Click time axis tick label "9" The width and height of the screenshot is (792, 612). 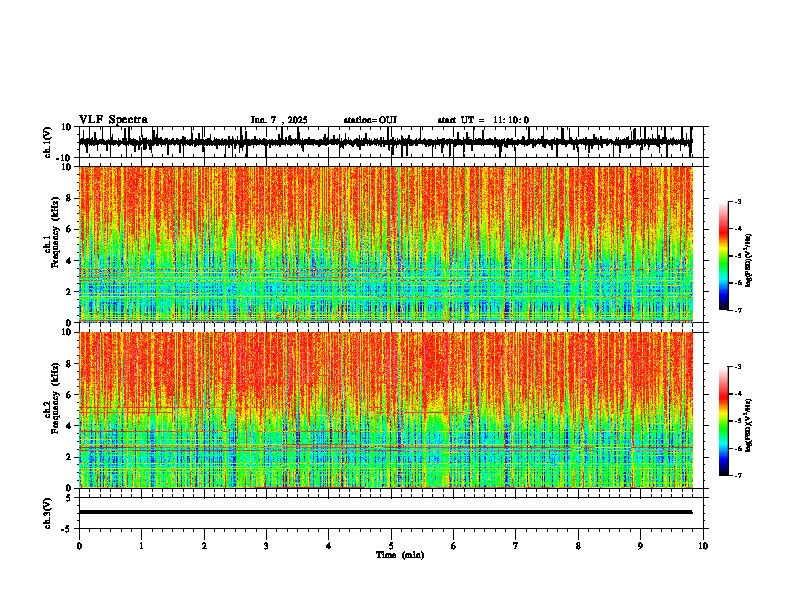click(640, 546)
